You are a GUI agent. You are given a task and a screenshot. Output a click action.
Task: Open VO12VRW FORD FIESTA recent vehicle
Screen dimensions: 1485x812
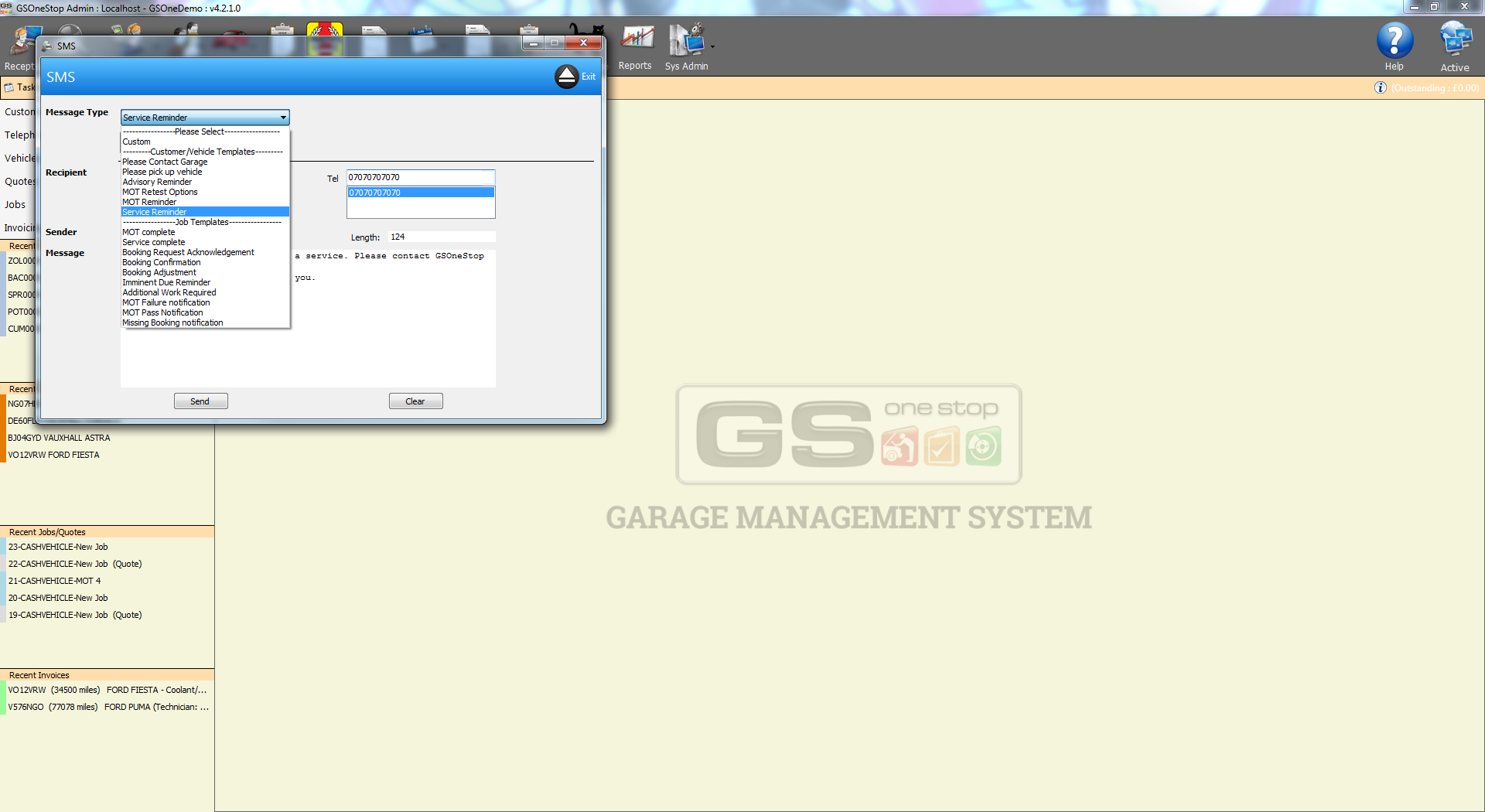click(x=53, y=455)
